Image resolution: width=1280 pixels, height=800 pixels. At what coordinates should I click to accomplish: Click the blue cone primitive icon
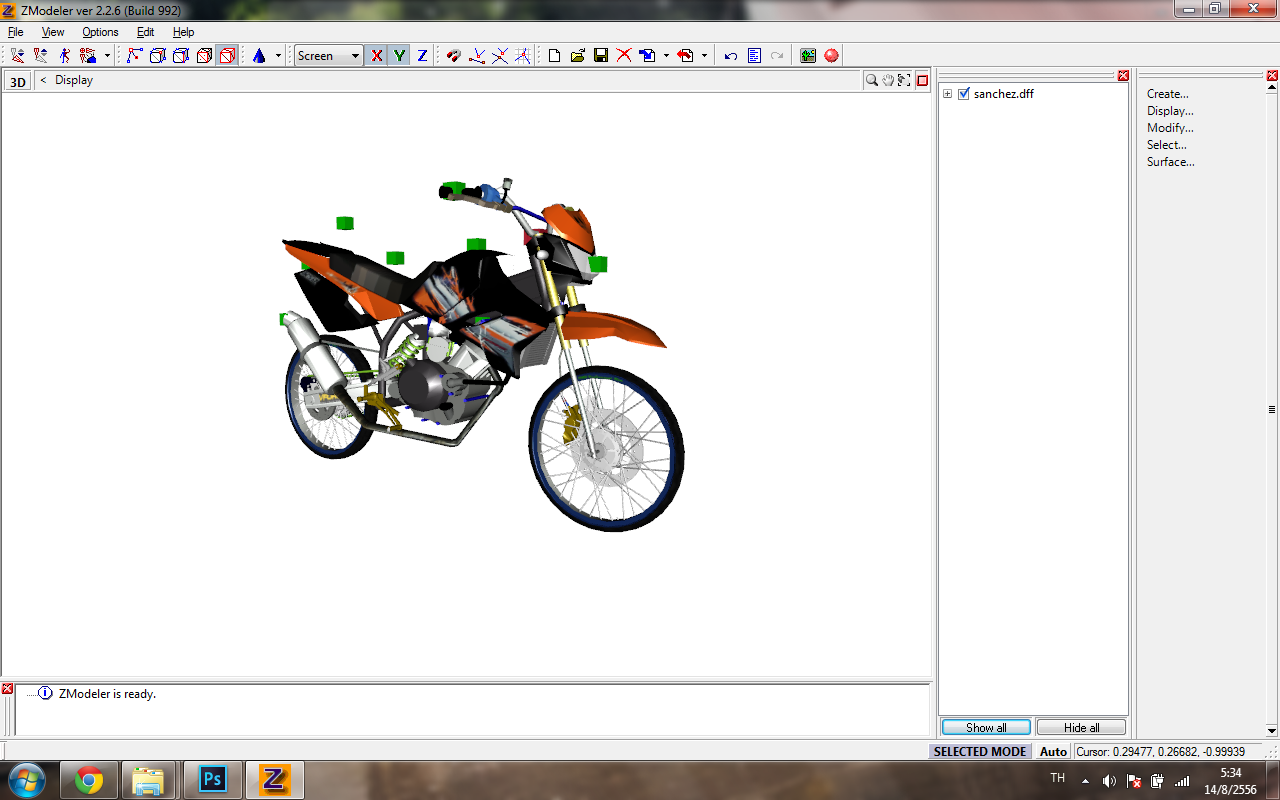click(x=259, y=56)
